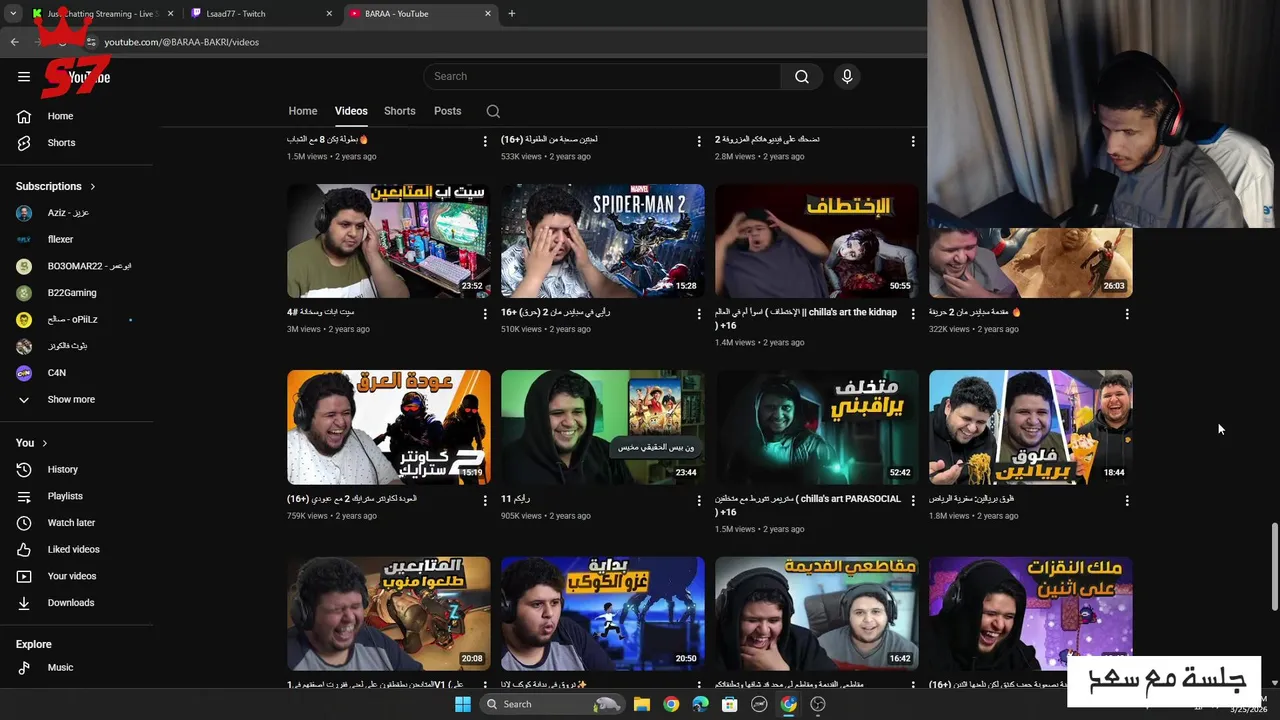Open Microsoft Edge from the taskbar
1280x720 pixels.
tap(700, 704)
